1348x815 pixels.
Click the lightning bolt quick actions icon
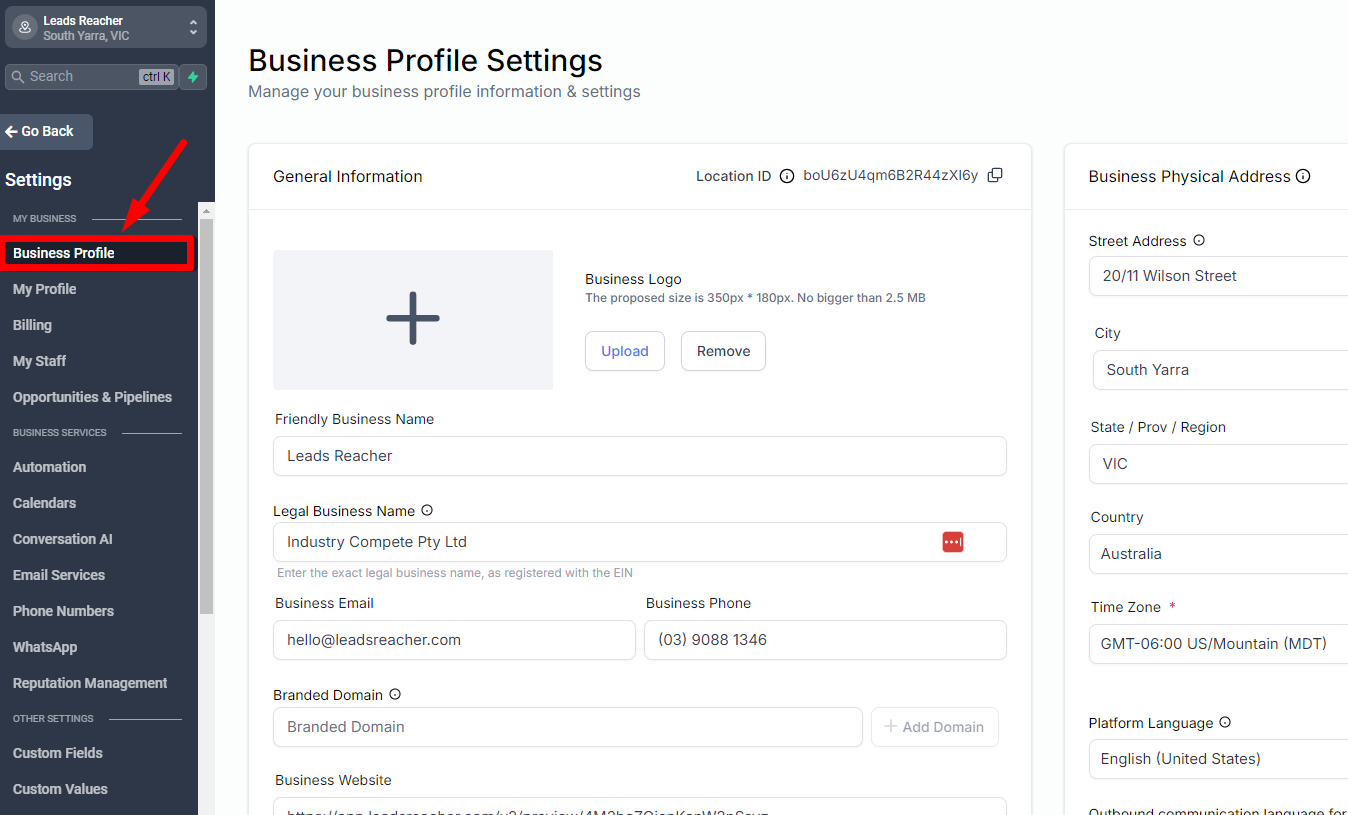[x=193, y=77]
